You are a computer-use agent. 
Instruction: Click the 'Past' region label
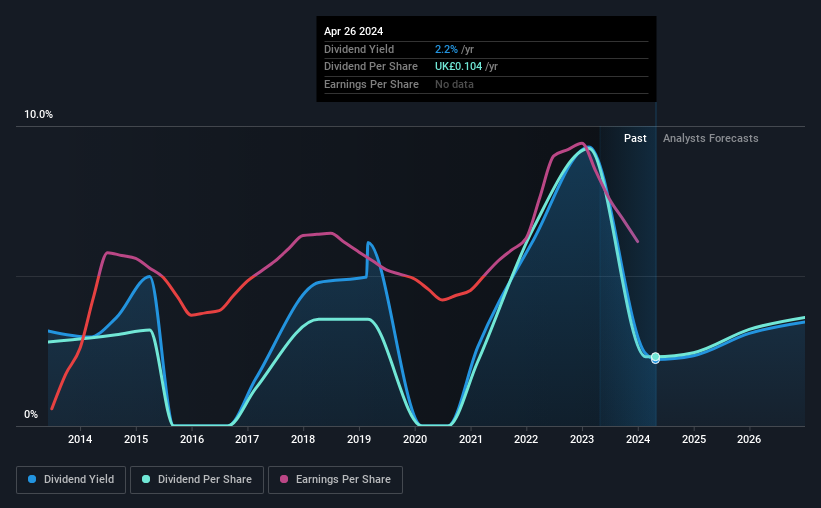[635, 138]
